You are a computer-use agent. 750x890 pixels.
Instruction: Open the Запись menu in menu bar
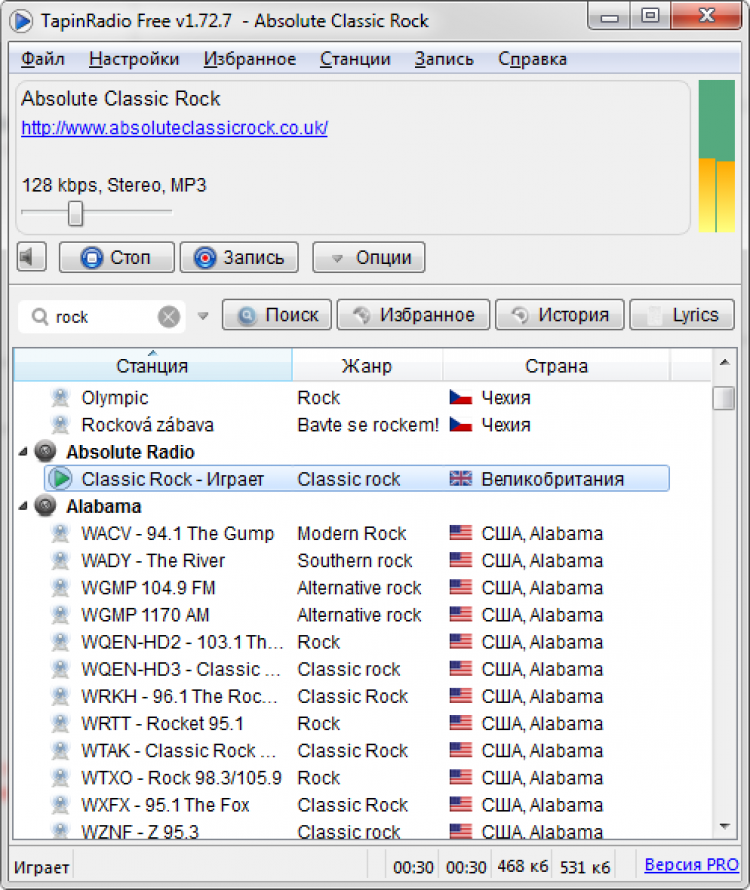pyautogui.click(x=444, y=58)
